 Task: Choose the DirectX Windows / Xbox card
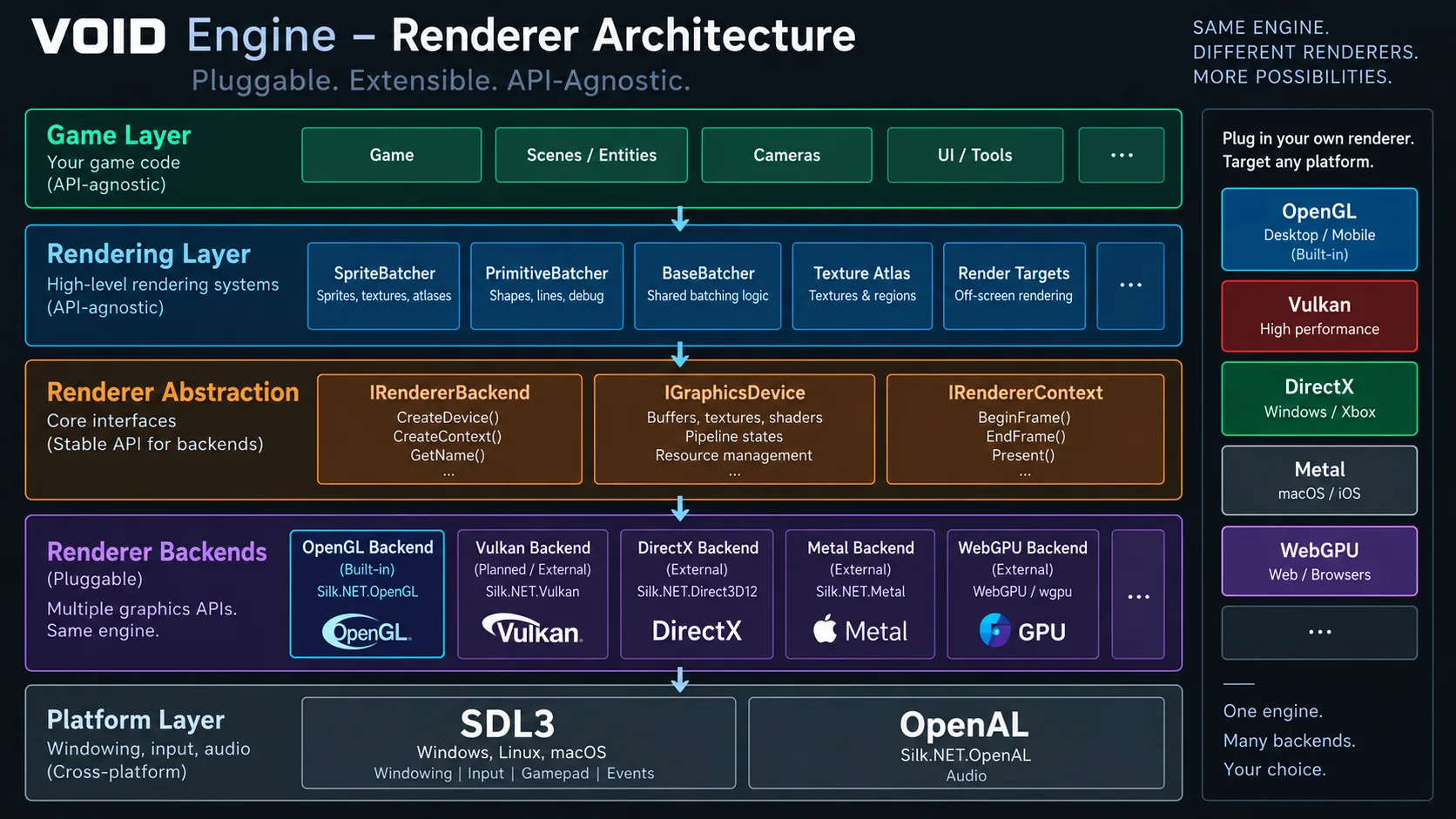pos(1319,399)
